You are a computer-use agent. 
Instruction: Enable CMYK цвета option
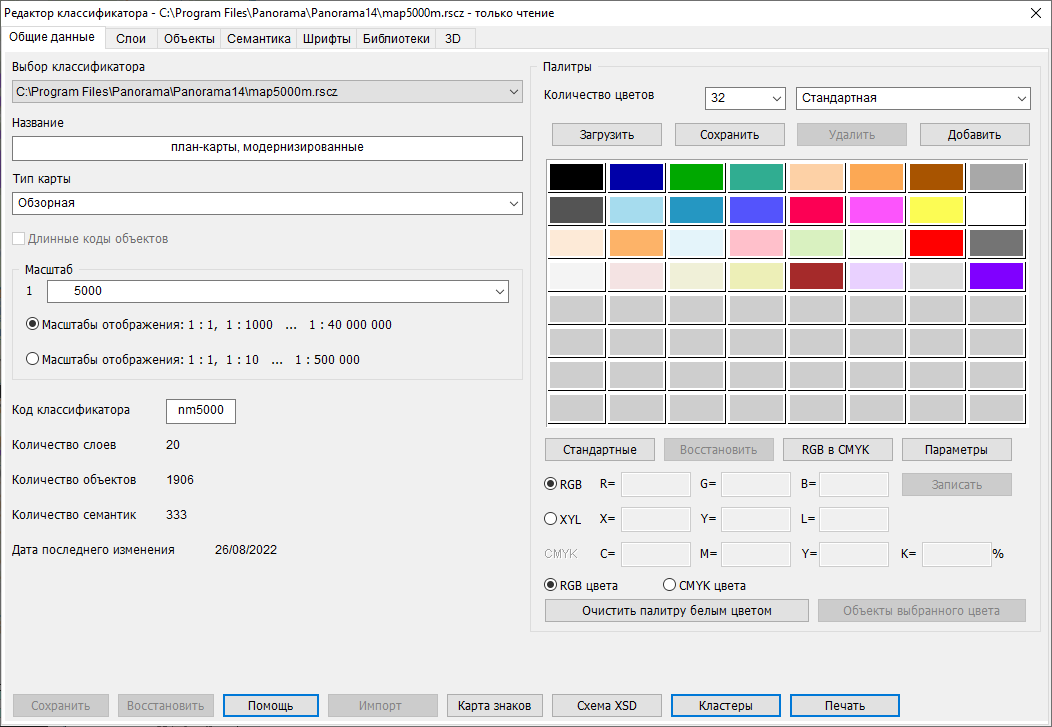click(x=671, y=585)
